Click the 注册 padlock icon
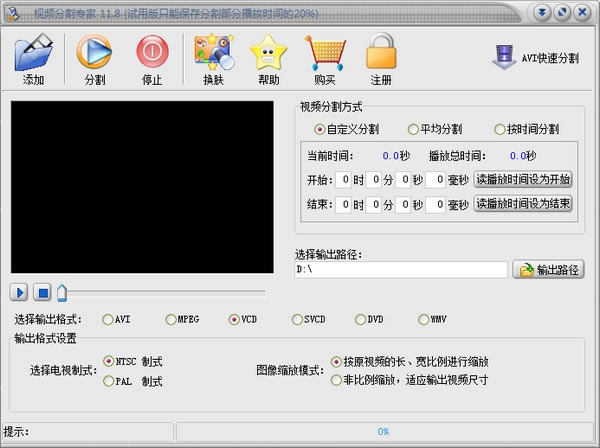 coord(381,52)
